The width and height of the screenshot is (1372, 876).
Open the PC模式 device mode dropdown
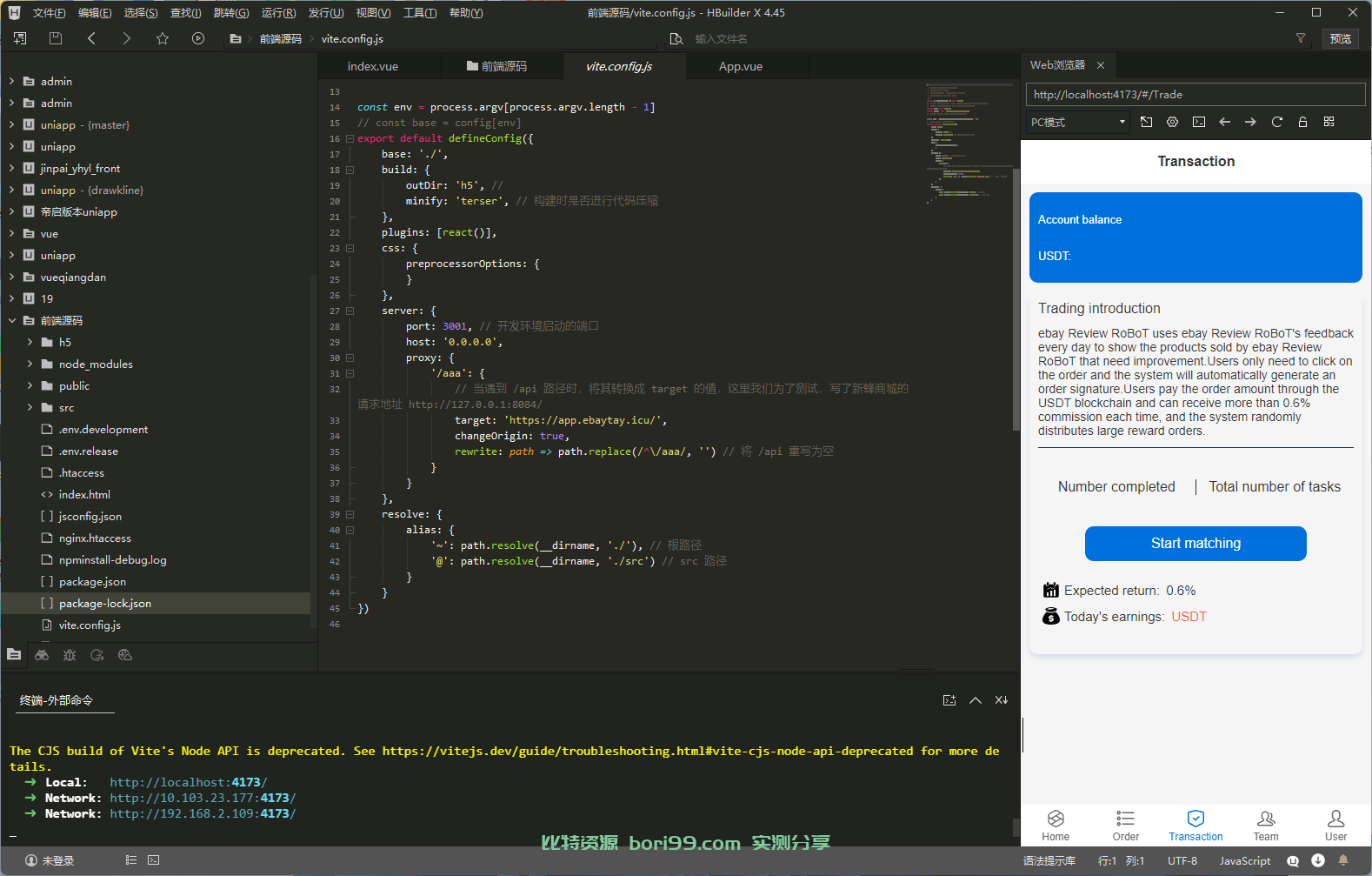pos(1078,122)
